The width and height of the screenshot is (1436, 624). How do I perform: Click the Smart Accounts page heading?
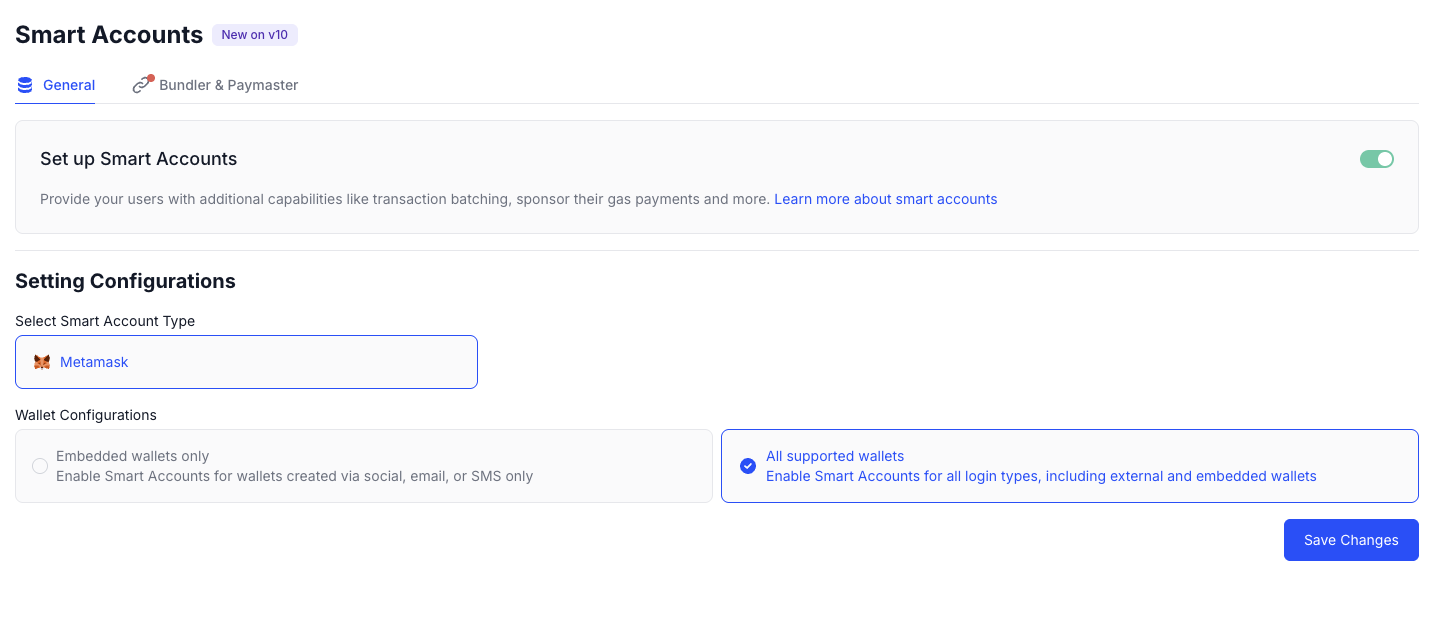(x=109, y=34)
